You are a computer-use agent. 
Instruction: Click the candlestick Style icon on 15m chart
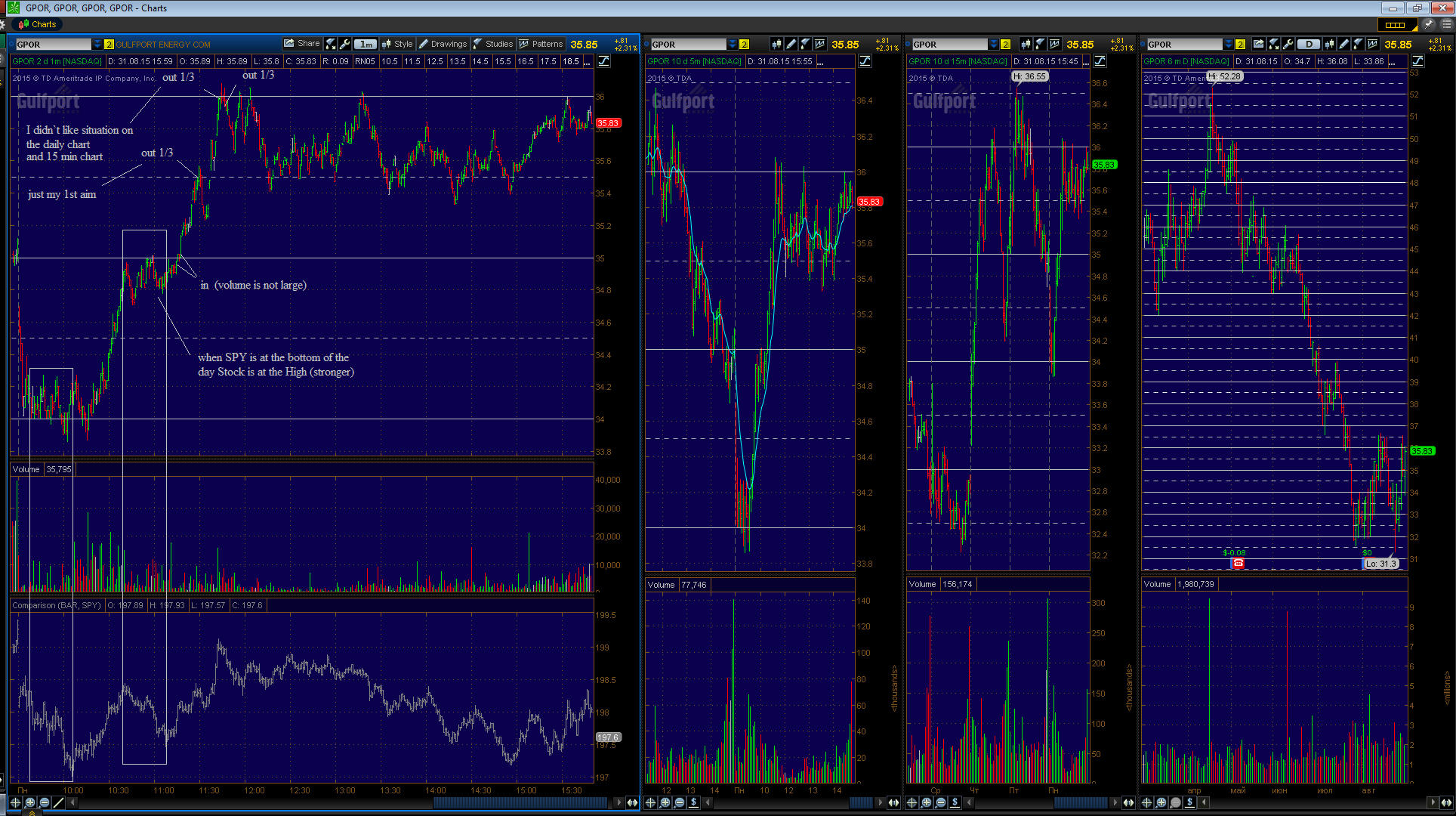pyautogui.click(x=1026, y=44)
